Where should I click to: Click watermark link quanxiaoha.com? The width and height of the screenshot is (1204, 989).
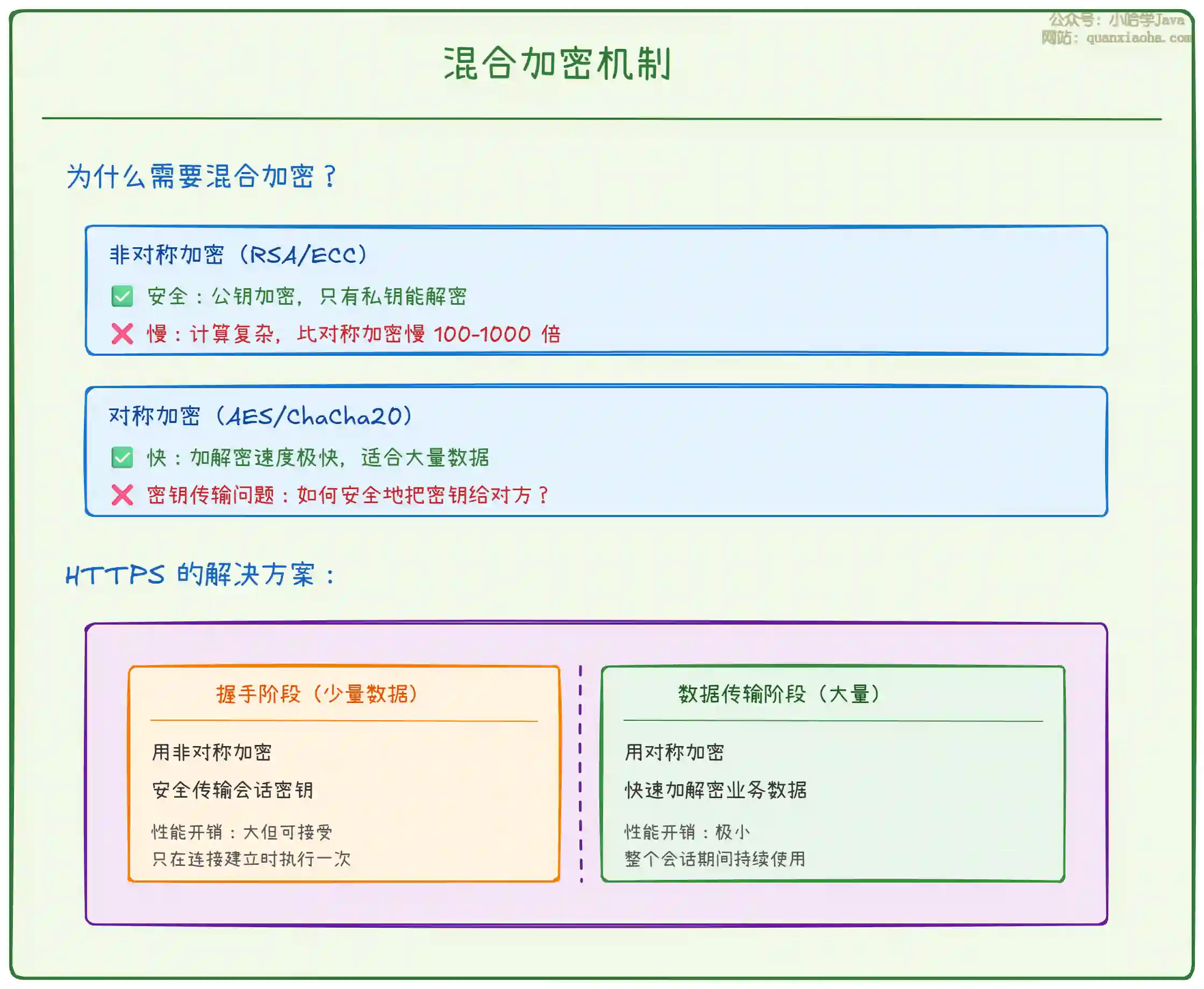[1138, 38]
